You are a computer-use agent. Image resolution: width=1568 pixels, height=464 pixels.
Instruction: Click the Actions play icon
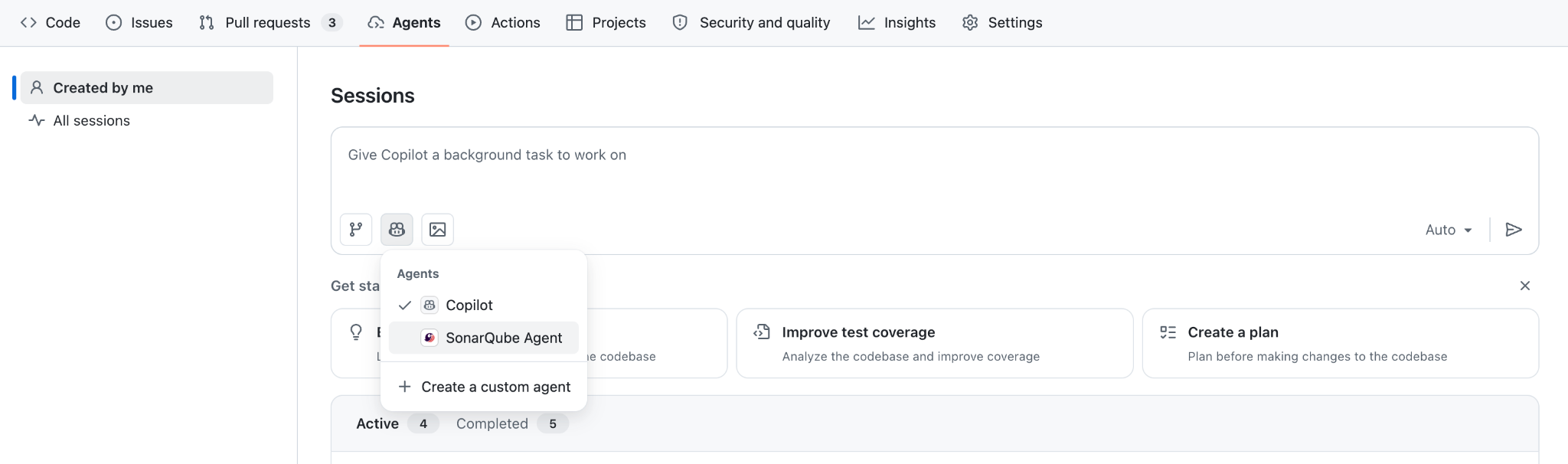[474, 22]
